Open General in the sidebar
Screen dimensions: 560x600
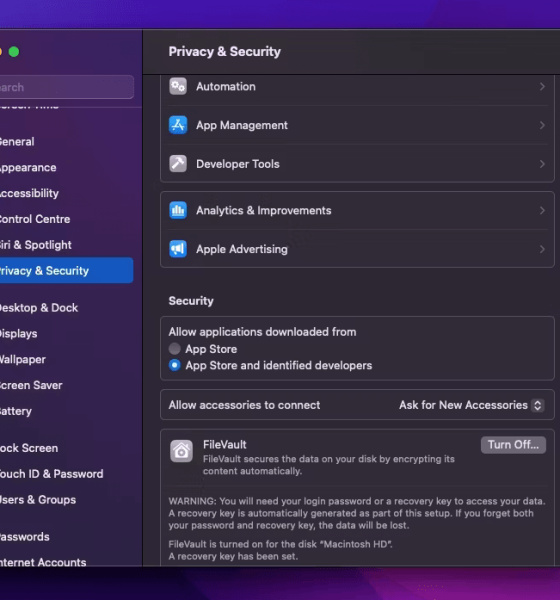point(17,142)
